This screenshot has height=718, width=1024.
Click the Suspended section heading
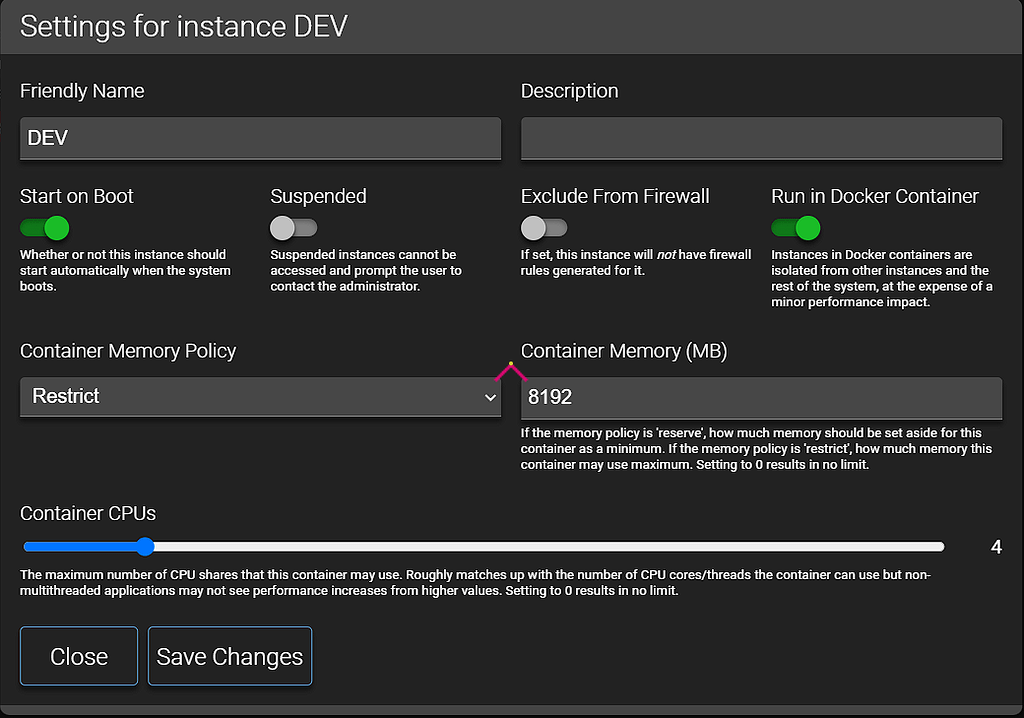tap(318, 196)
